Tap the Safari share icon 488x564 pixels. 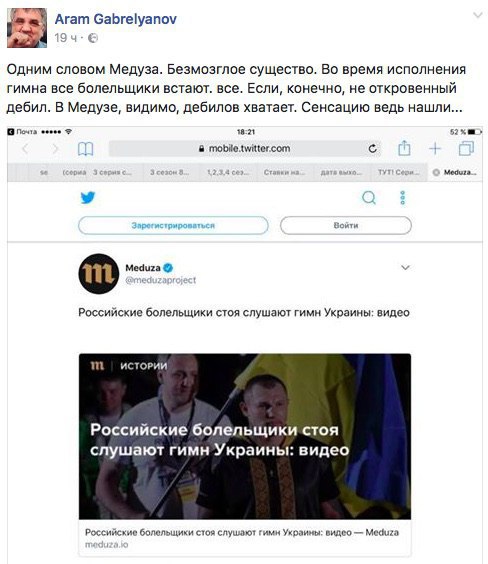(404, 147)
